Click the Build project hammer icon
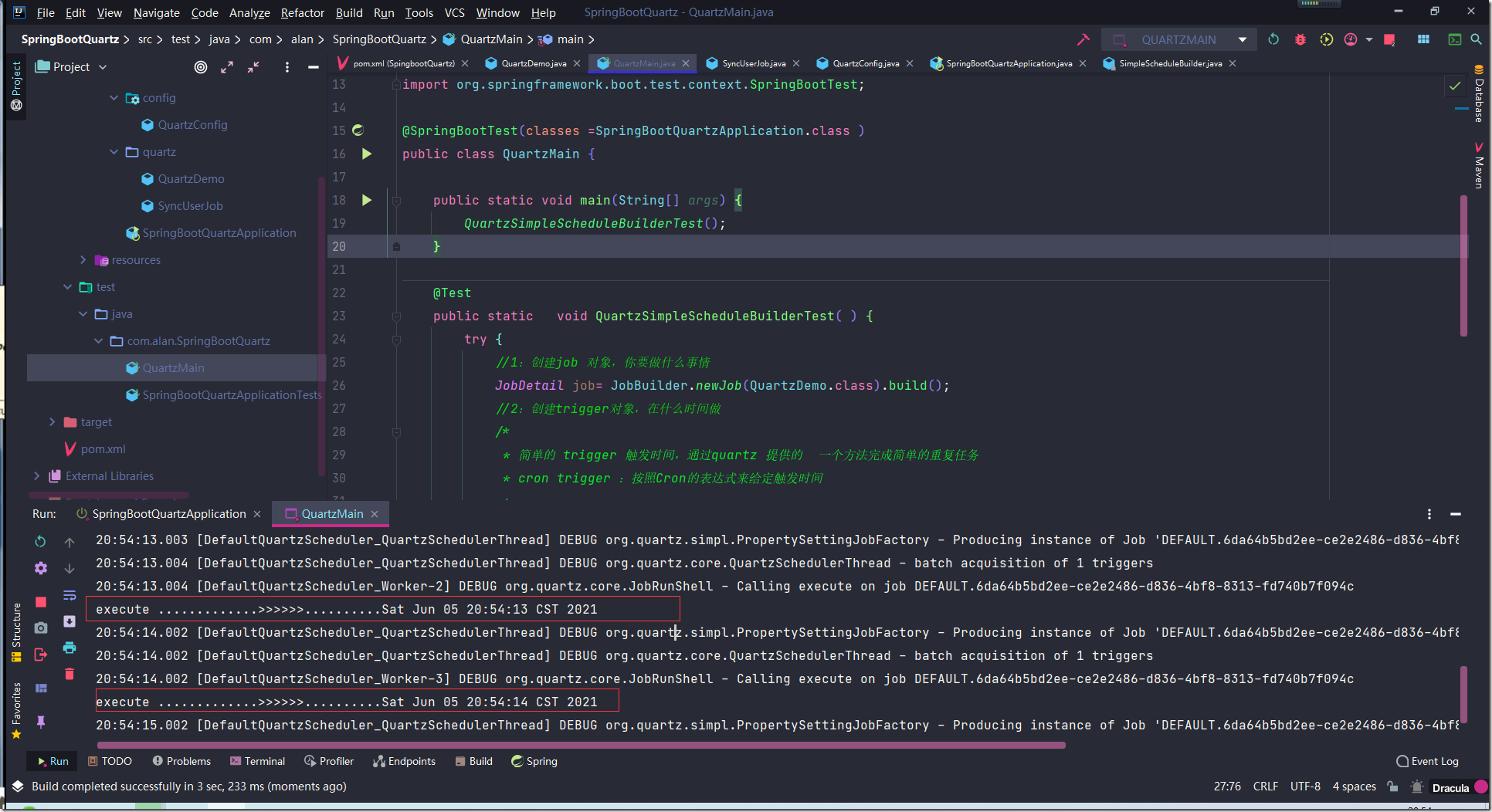This screenshot has width=1492, height=812. [1083, 39]
